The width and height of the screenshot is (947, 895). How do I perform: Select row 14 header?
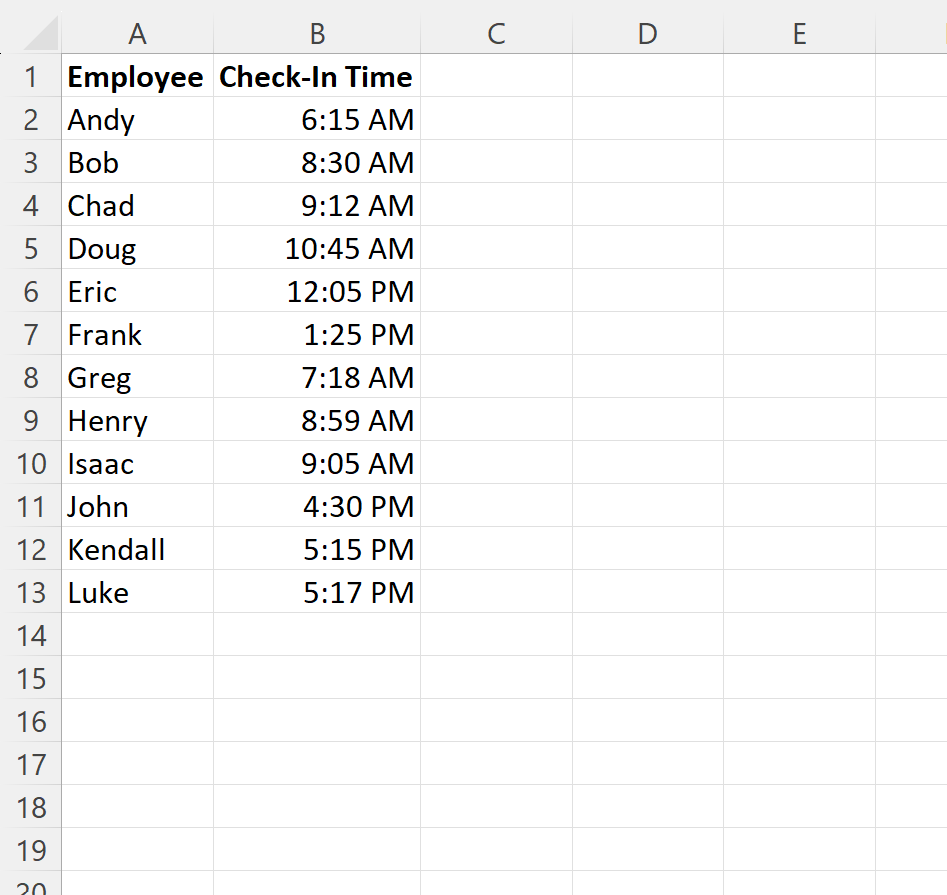(x=31, y=635)
